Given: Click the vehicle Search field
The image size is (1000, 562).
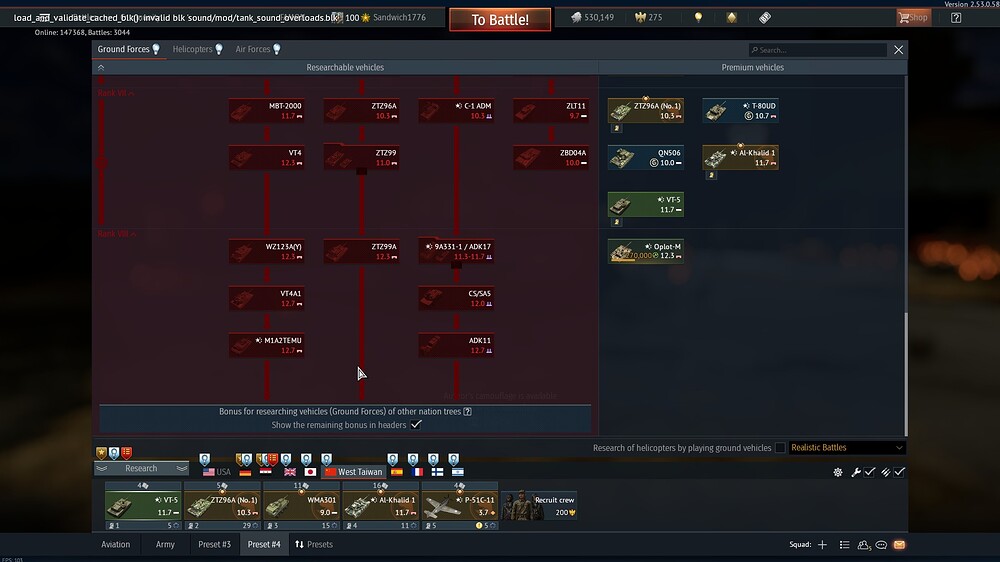Looking at the screenshot, I should [817, 50].
